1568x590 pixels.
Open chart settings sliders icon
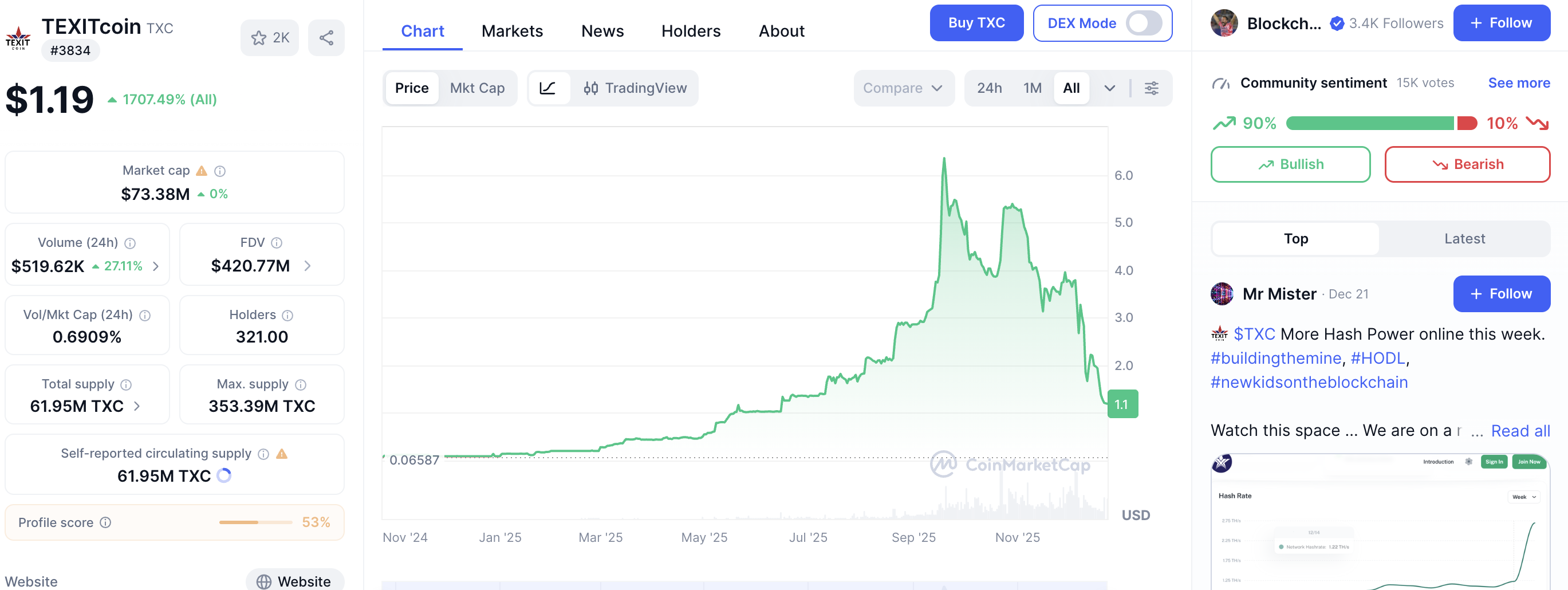(1151, 88)
